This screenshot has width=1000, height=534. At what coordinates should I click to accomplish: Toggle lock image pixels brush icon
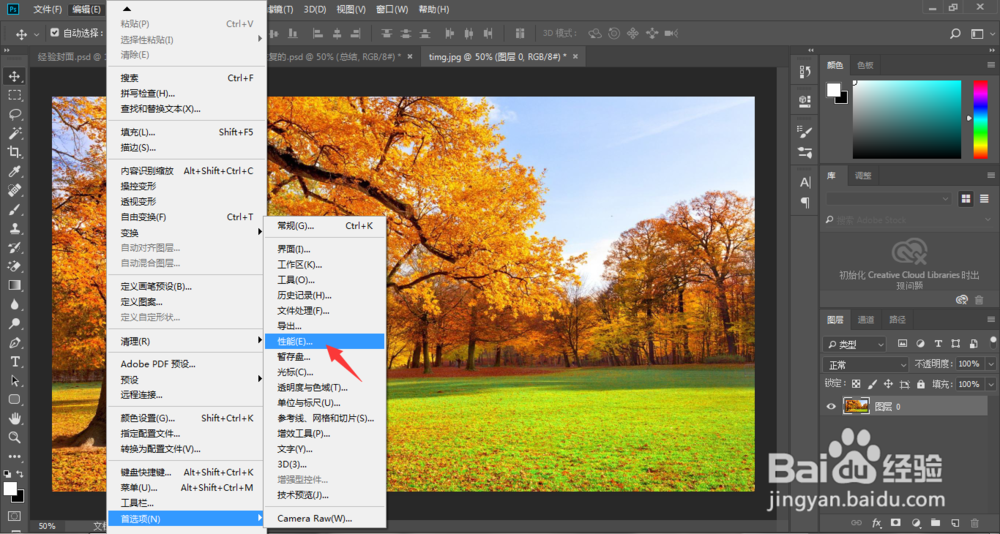point(872,385)
